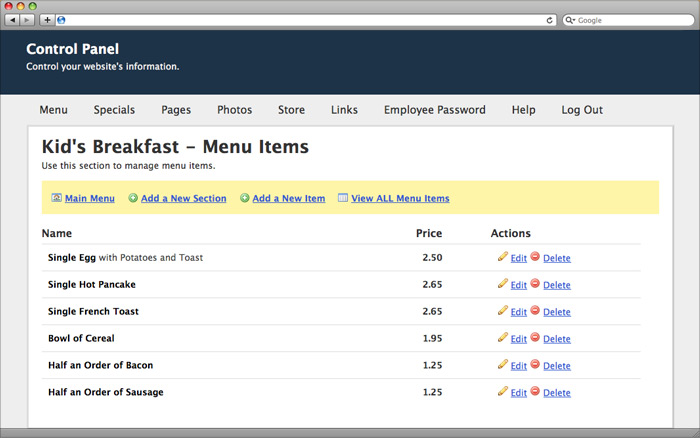Click the pencil icon for Single Egg
This screenshot has height=438, width=700.
pyautogui.click(x=503, y=256)
